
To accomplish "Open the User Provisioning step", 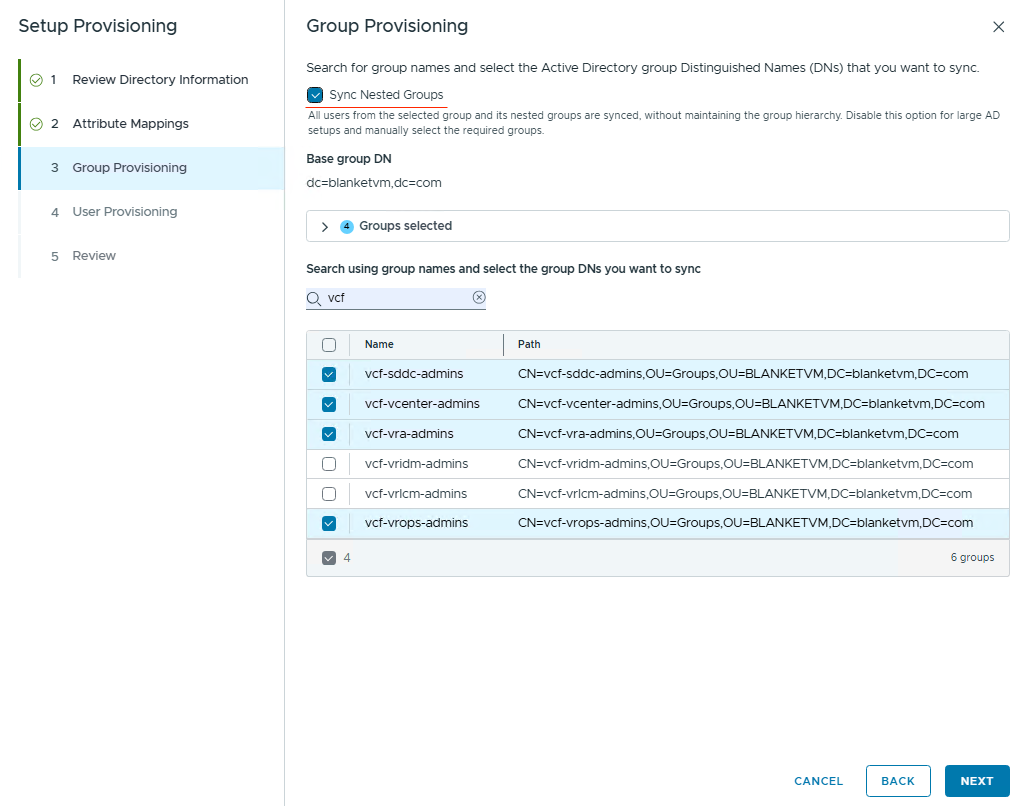I will (x=124, y=212).
